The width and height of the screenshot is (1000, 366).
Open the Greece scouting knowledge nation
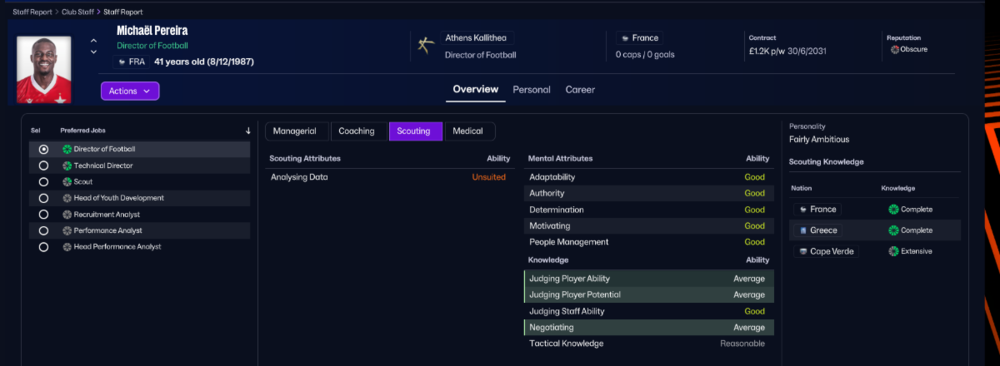818,230
